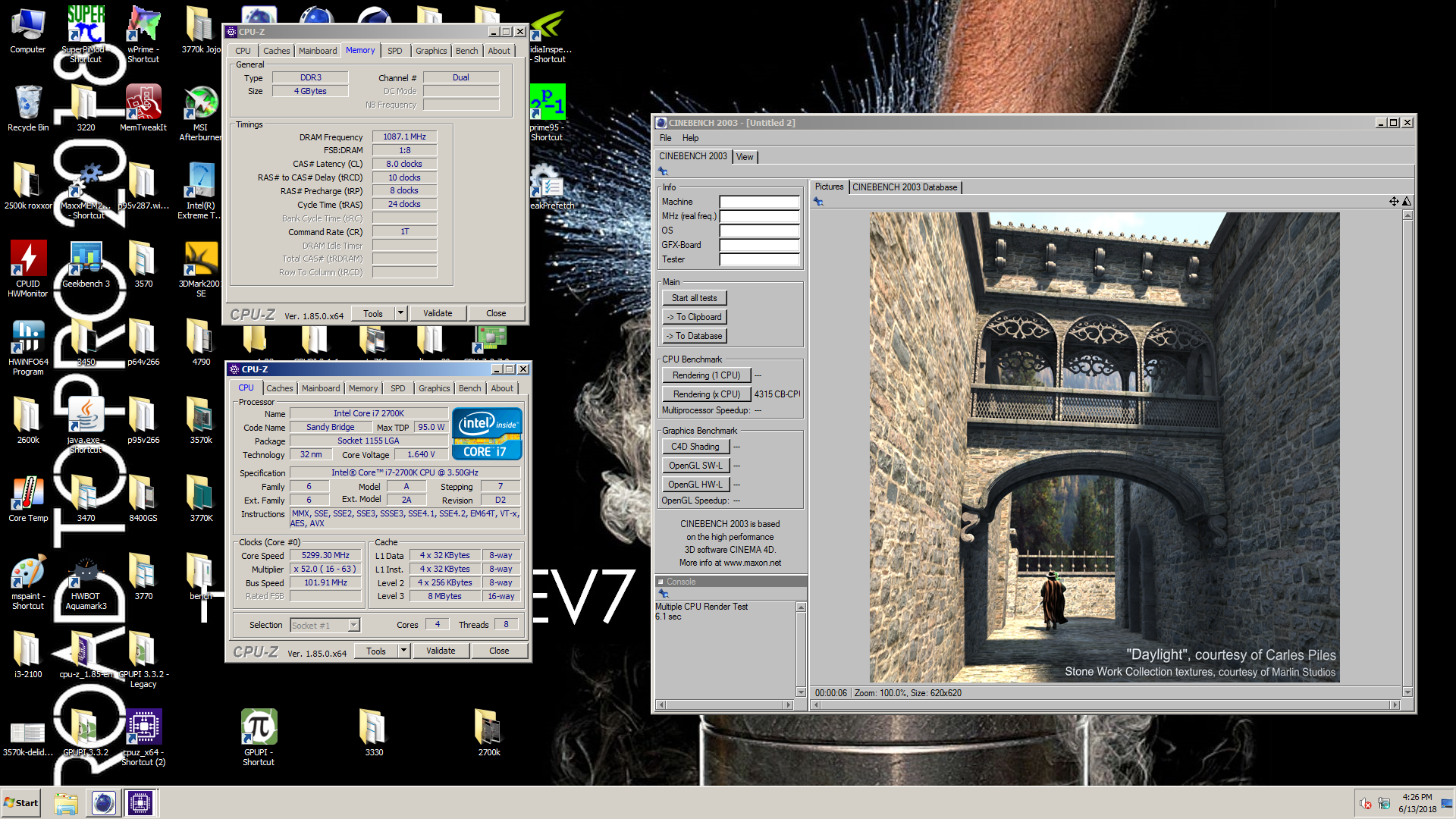Open Cinebench Help menu
1456x819 pixels.
click(x=690, y=138)
